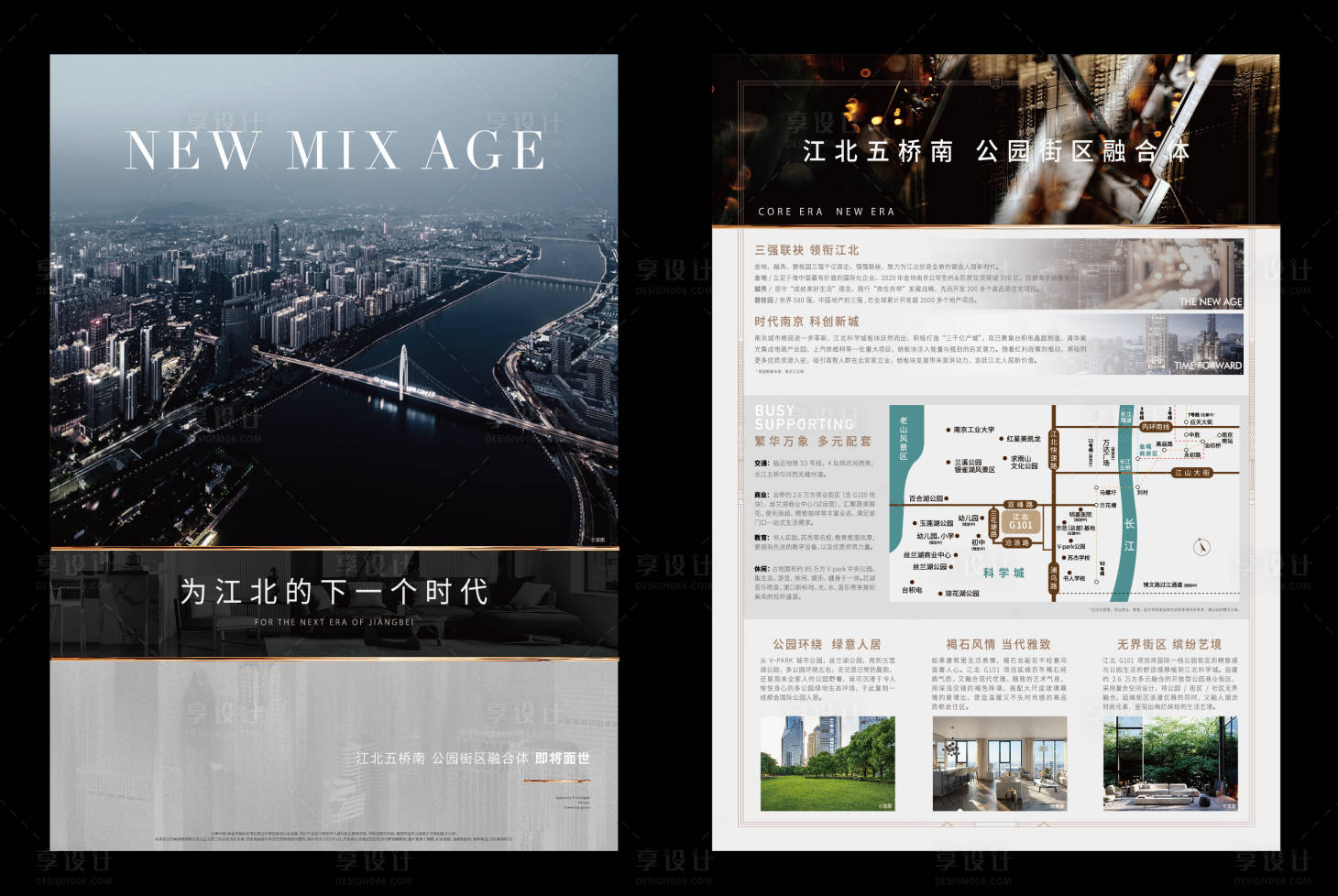Click the 求雨山文化公园 map point
Screen dimensions: 1338x896
(x=1021, y=462)
